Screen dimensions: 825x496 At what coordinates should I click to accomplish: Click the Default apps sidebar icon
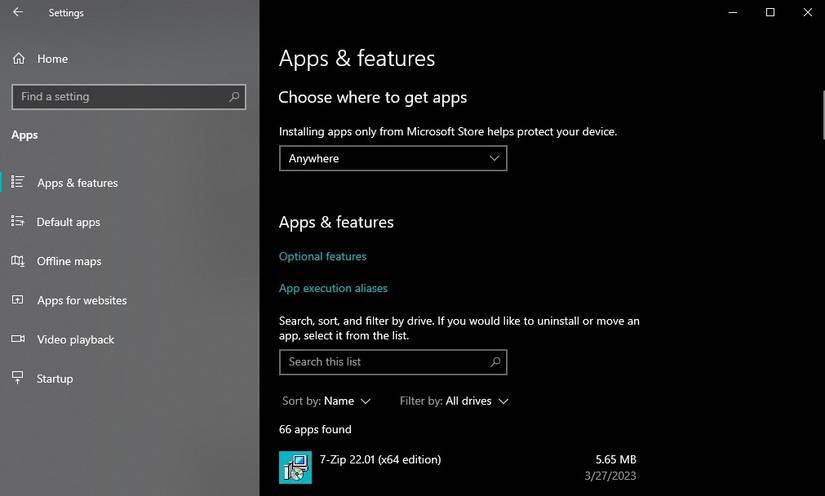click(x=18, y=221)
